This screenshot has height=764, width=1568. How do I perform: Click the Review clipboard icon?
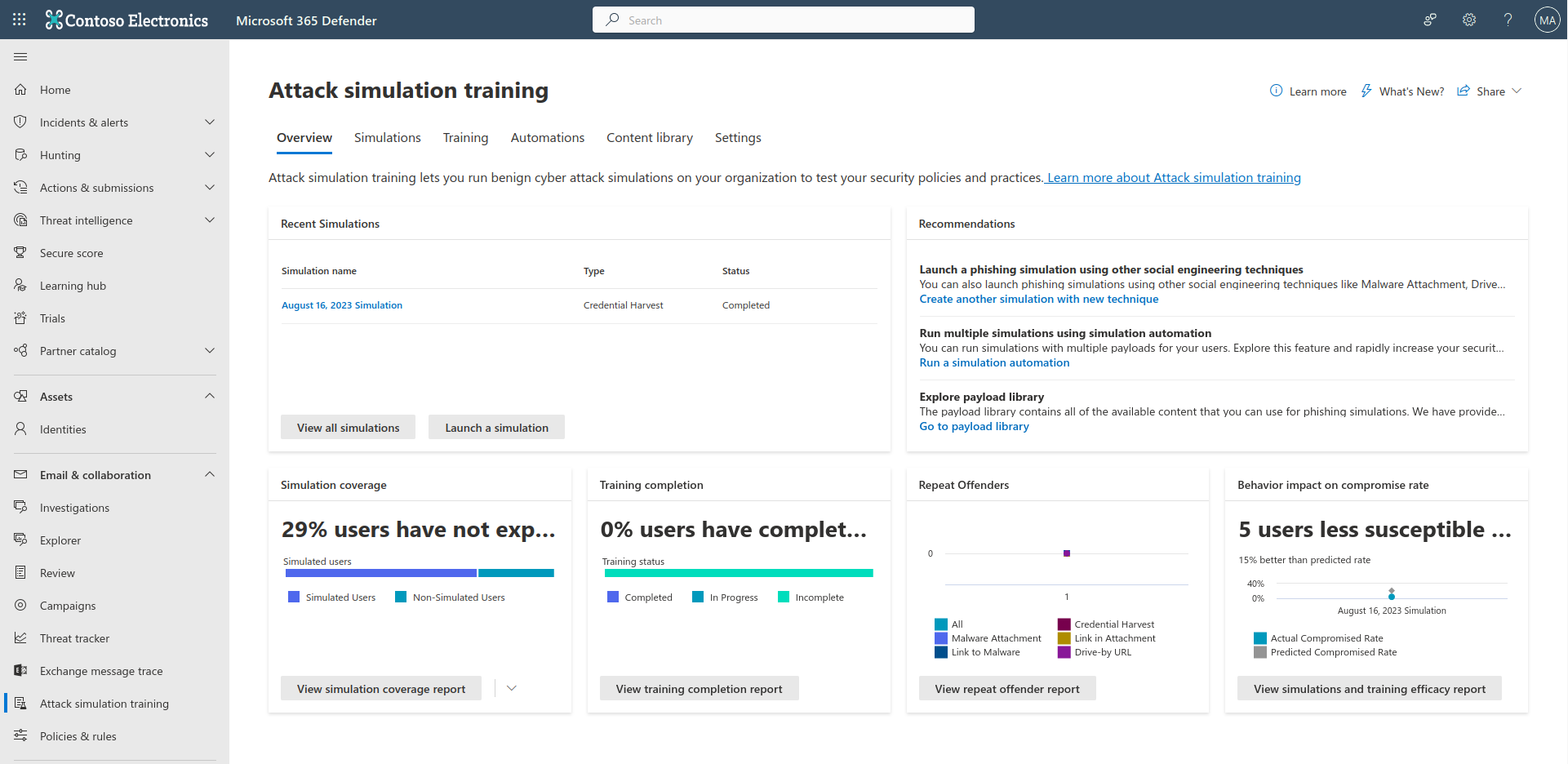tap(20, 573)
